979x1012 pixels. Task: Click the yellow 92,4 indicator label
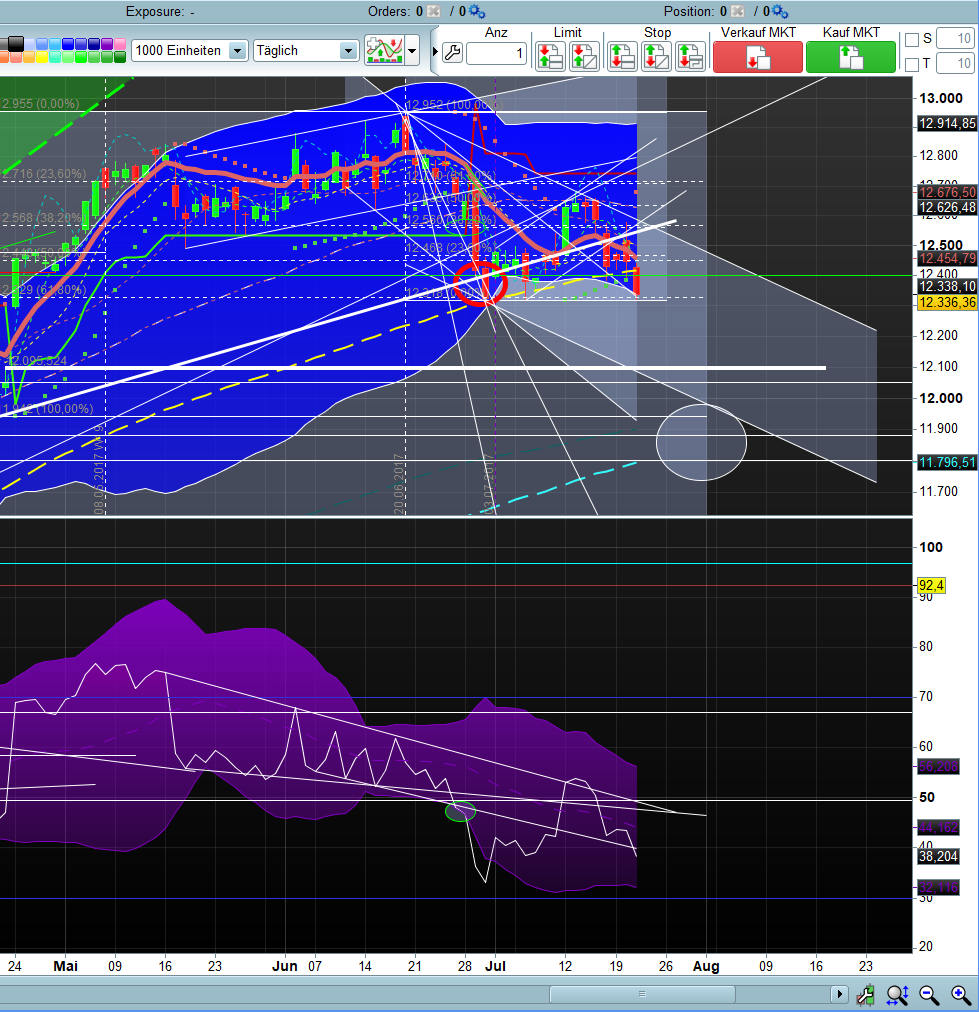coord(931,585)
